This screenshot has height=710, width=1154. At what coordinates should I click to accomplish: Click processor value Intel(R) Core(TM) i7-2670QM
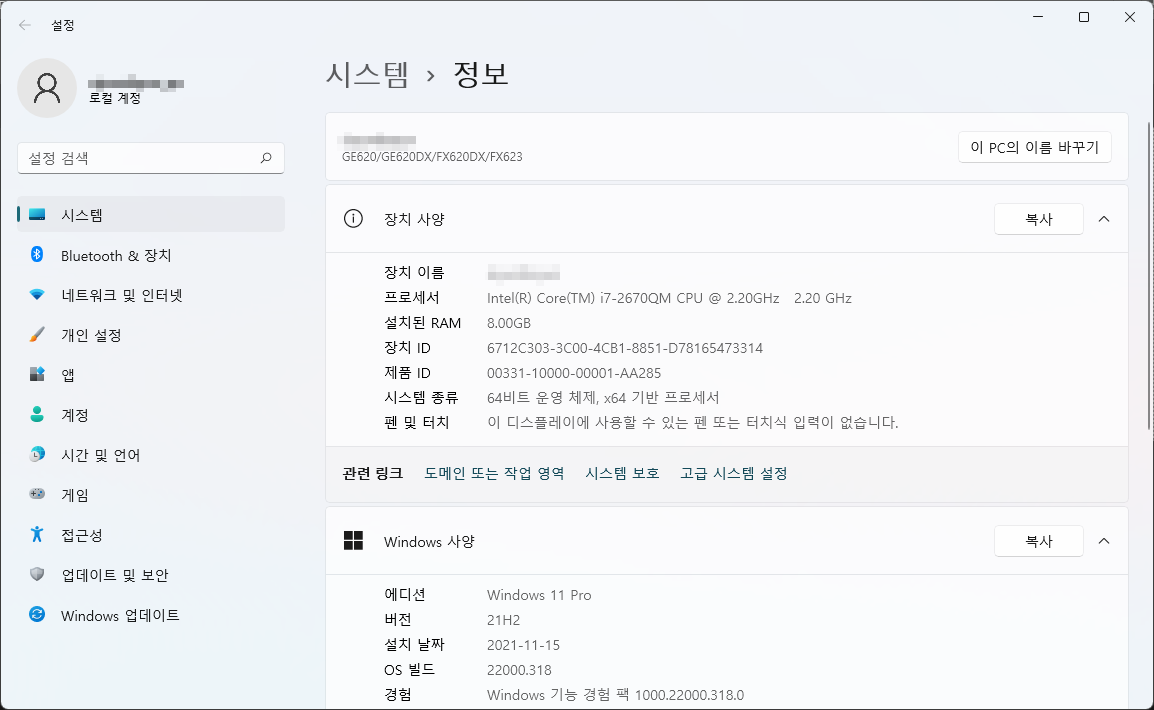669,298
